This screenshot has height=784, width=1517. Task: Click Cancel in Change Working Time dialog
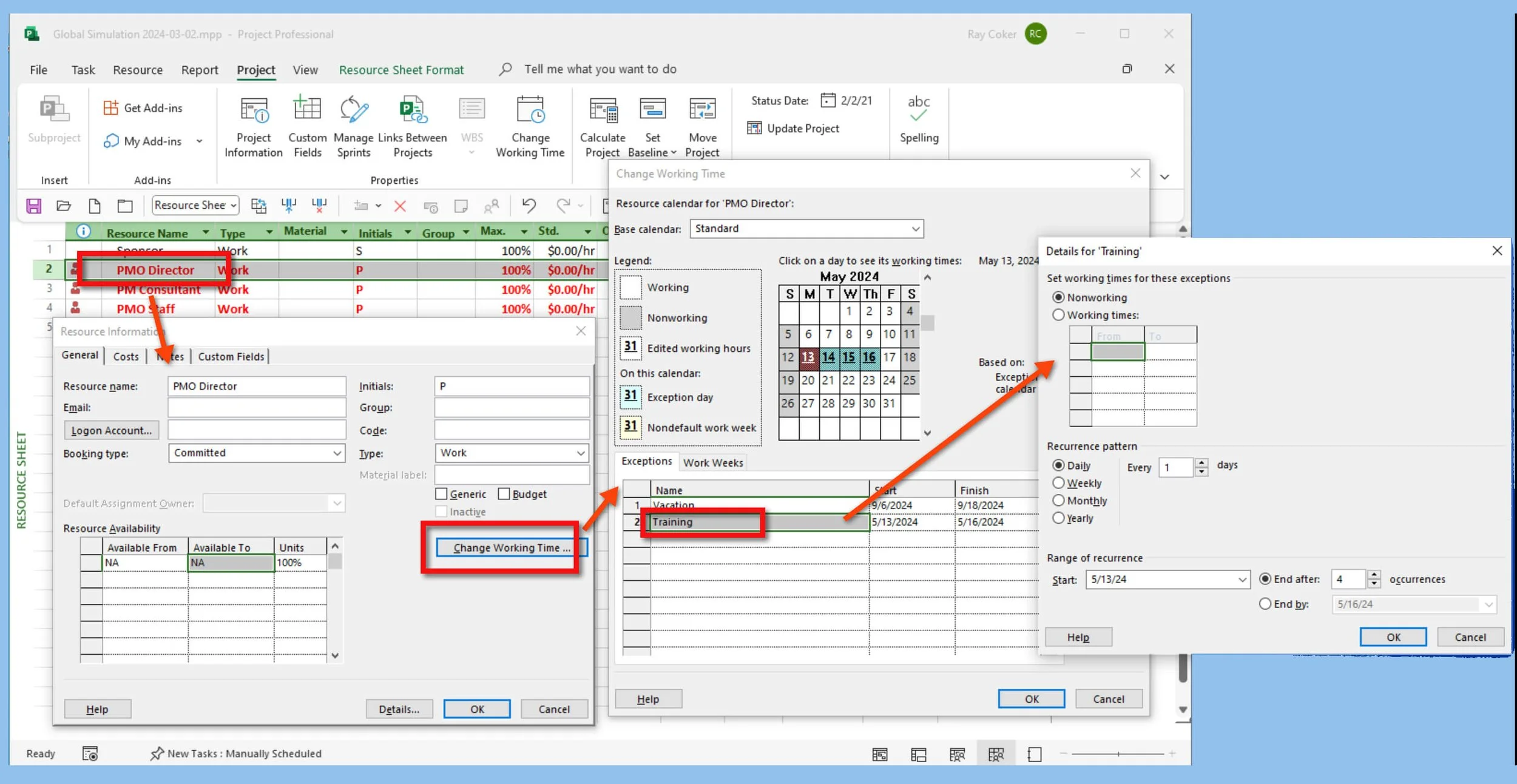coord(1109,699)
